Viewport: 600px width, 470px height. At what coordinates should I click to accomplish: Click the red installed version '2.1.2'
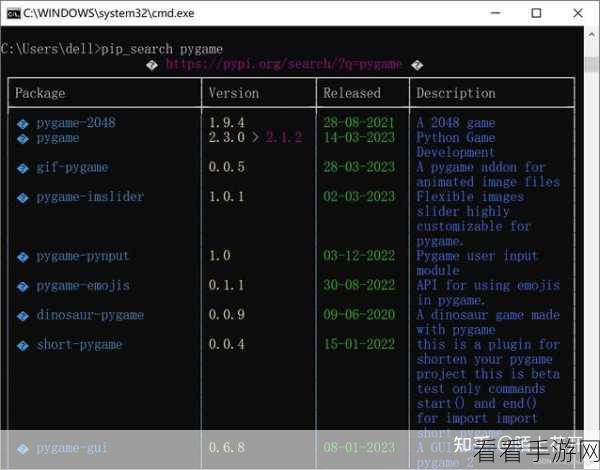pyautogui.click(x=284, y=137)
